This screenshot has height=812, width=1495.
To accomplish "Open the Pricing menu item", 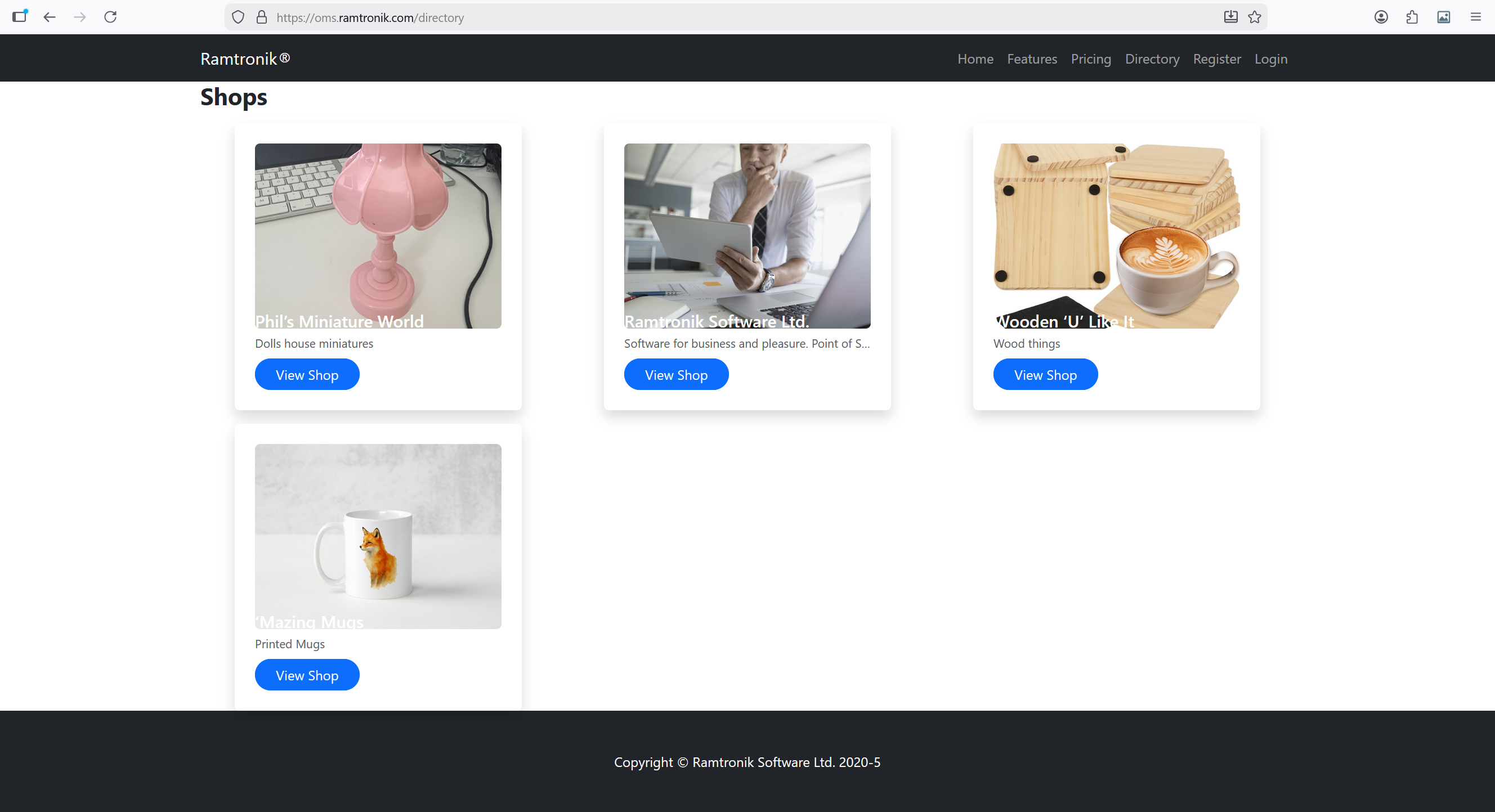I will click(x=1091, y=59).
